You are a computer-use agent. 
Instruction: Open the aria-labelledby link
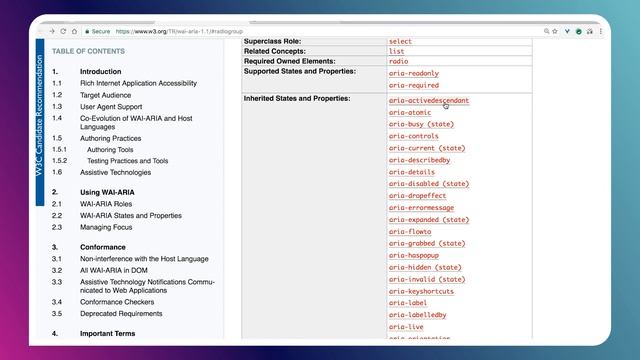417,315
